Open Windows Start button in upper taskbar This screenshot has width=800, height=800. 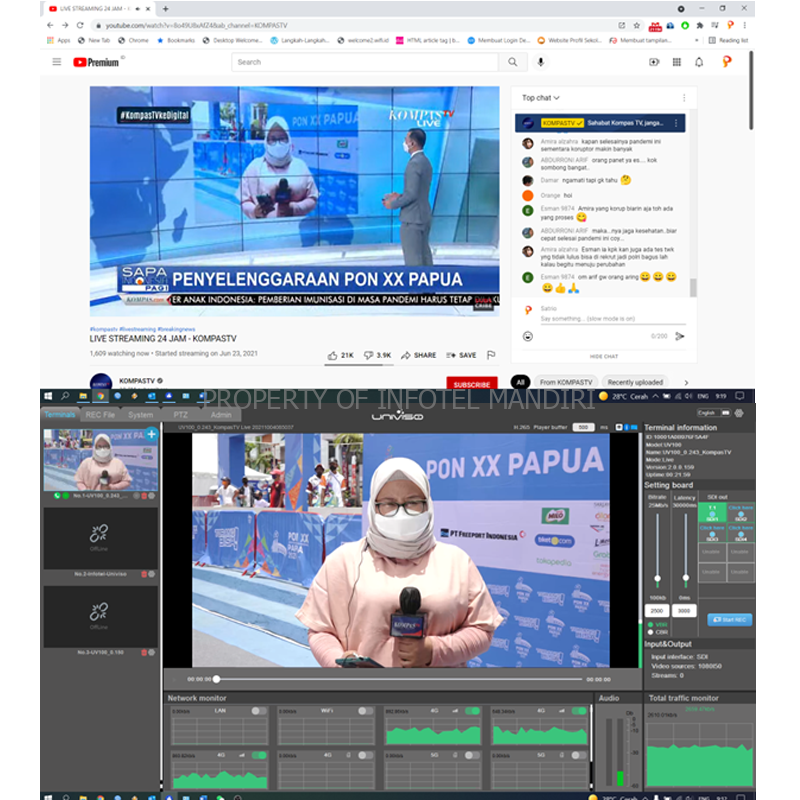click(48, 396)
